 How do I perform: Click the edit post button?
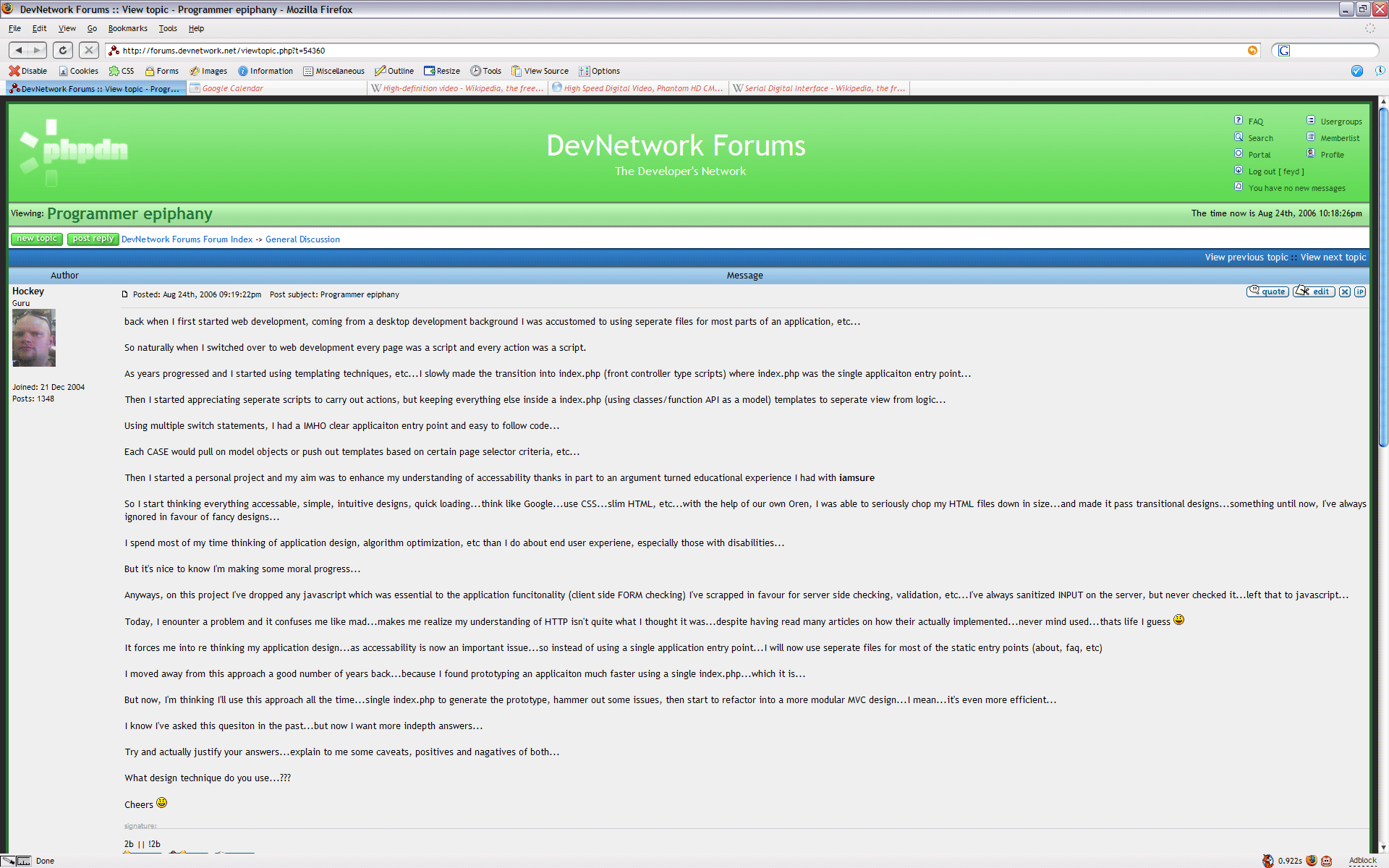point(1314,292)
